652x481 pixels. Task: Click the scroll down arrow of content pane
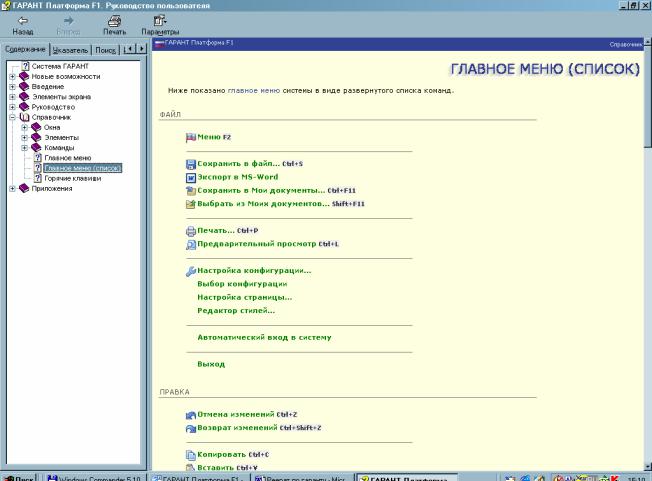click(647, 467)
